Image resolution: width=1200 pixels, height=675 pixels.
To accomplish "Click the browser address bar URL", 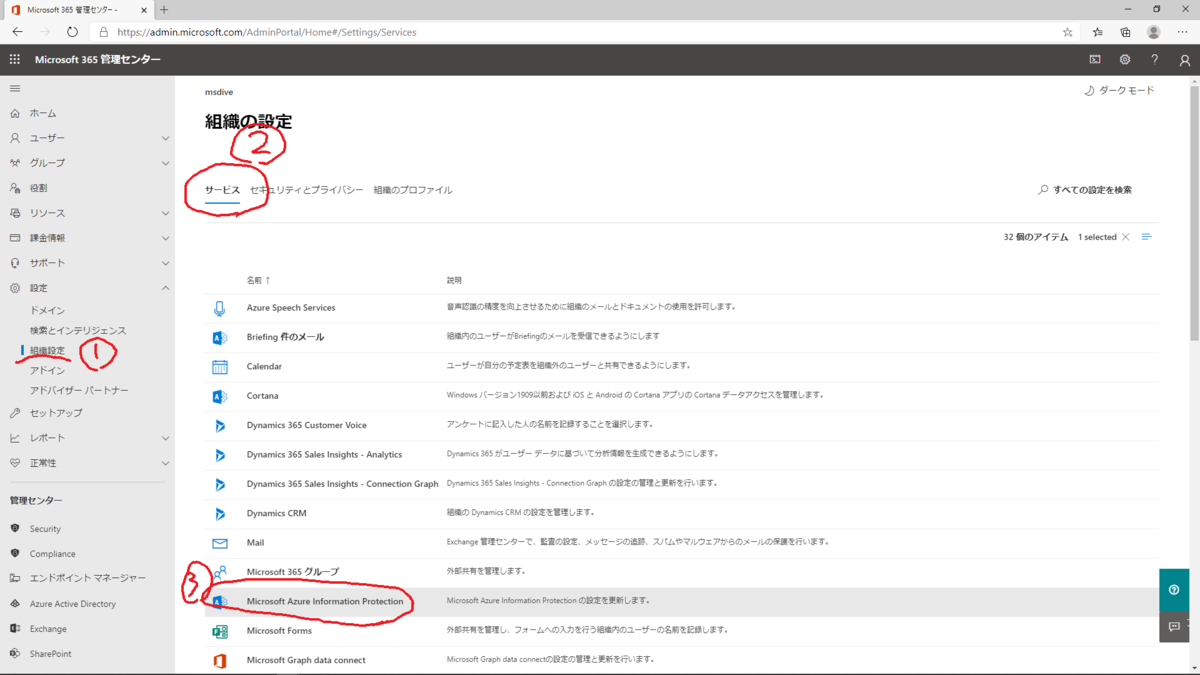I will [x=266, y=32].
